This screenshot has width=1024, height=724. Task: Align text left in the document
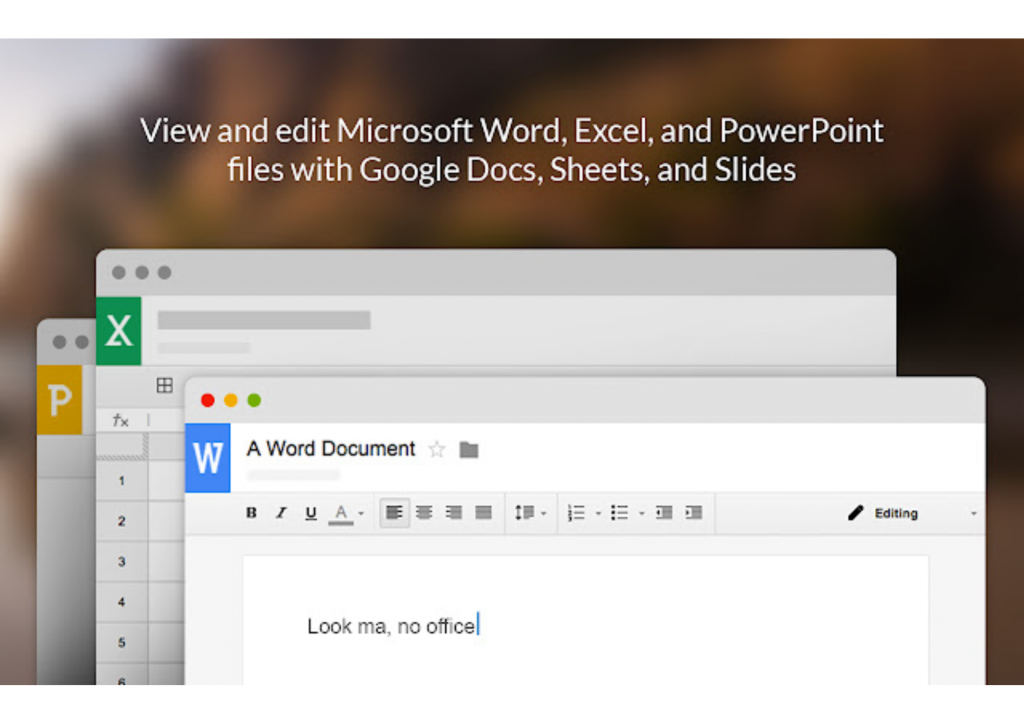coord(394,512)
